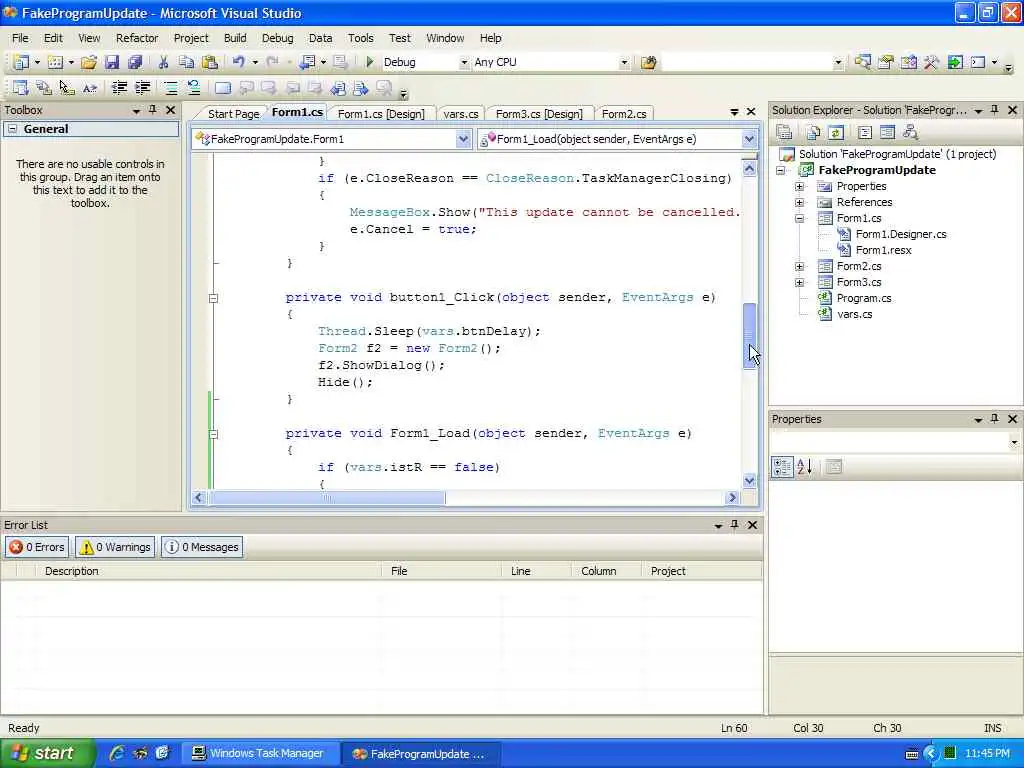Image resolution: width=1024 pixels, height=768 pixels.
Task: Open Toolbox via hammer and wrench icon
Action: [931, 62]
